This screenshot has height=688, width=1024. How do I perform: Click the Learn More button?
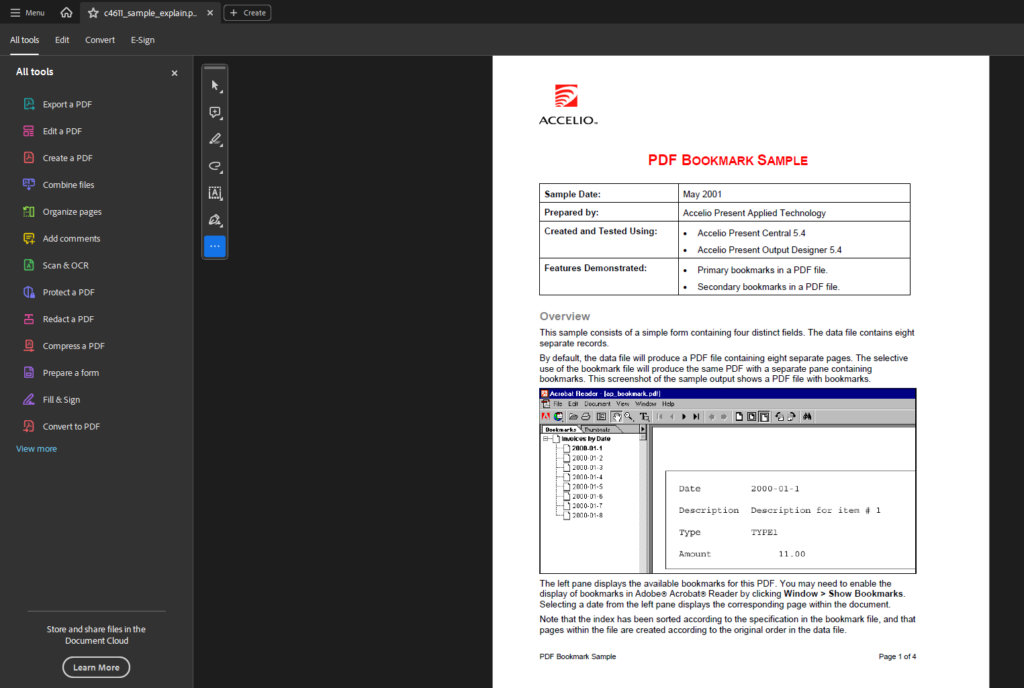(x=96, y=667)
